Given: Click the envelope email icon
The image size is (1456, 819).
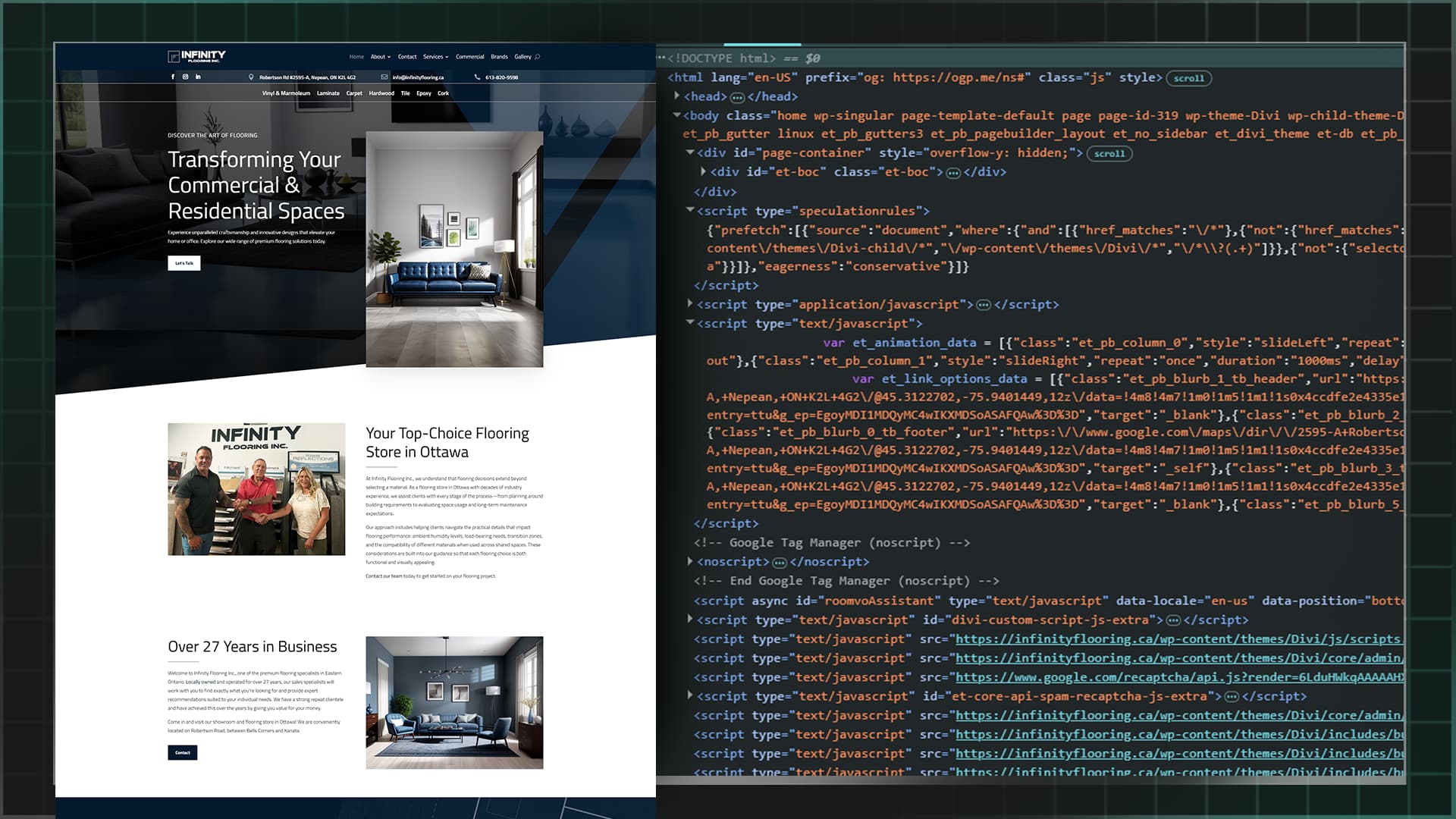Looking at the screenshot, I should (384, 77).
